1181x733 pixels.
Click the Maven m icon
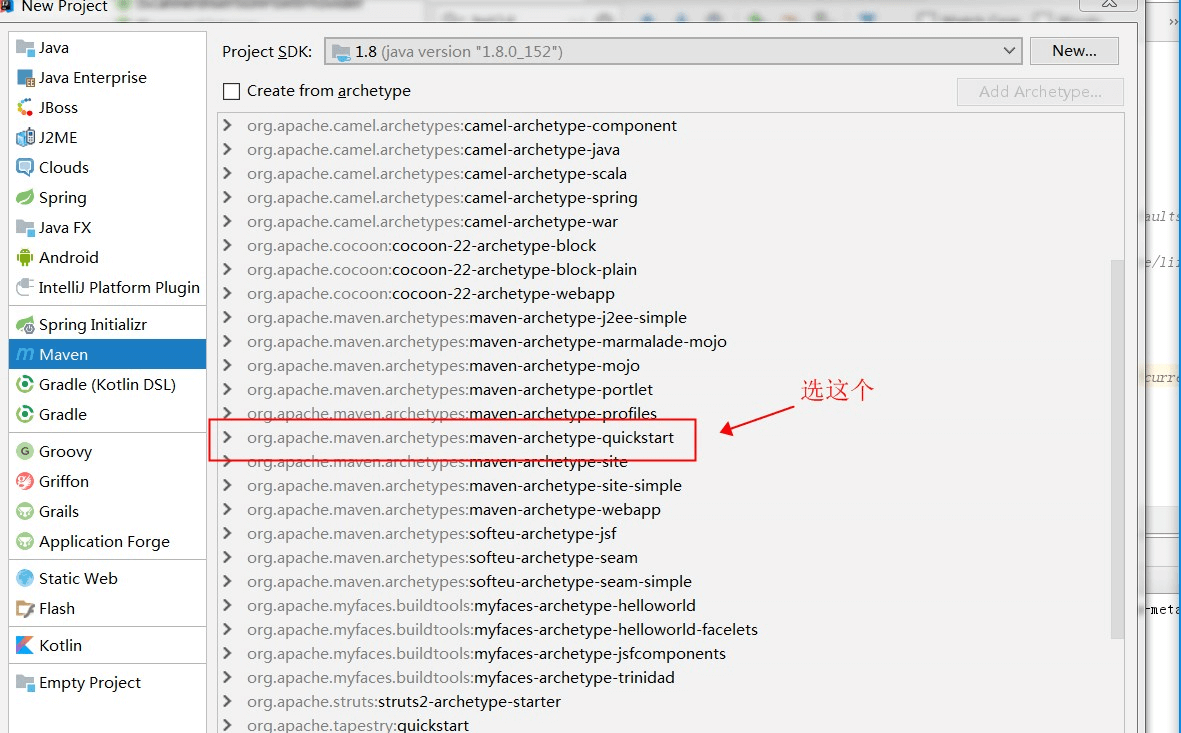pyautogui.click(x=25, y=355)
